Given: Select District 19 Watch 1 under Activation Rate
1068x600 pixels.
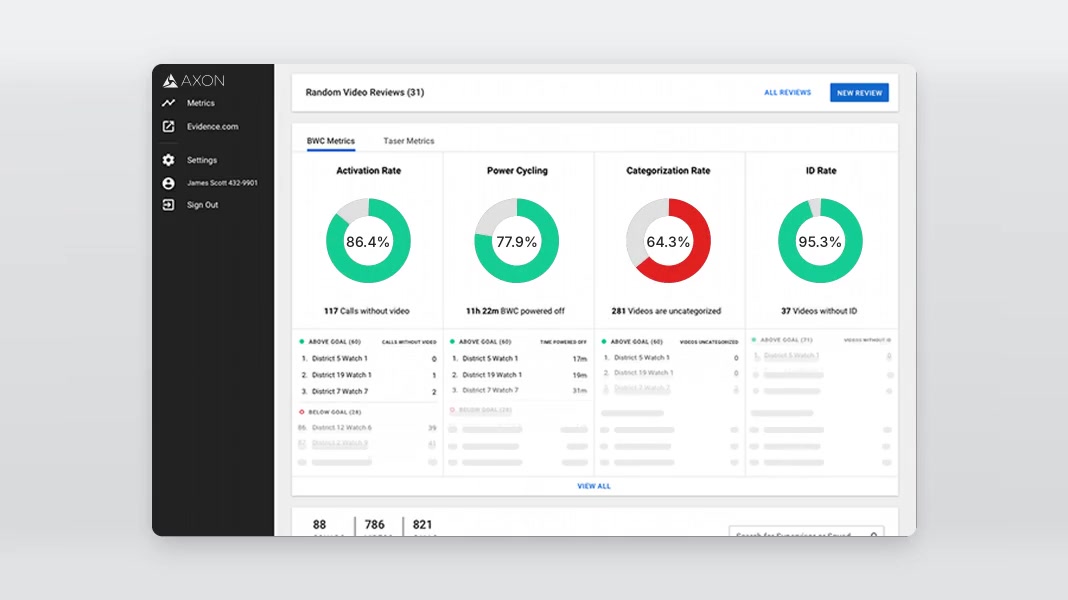Looking at the screenshot, I should 368,375.
